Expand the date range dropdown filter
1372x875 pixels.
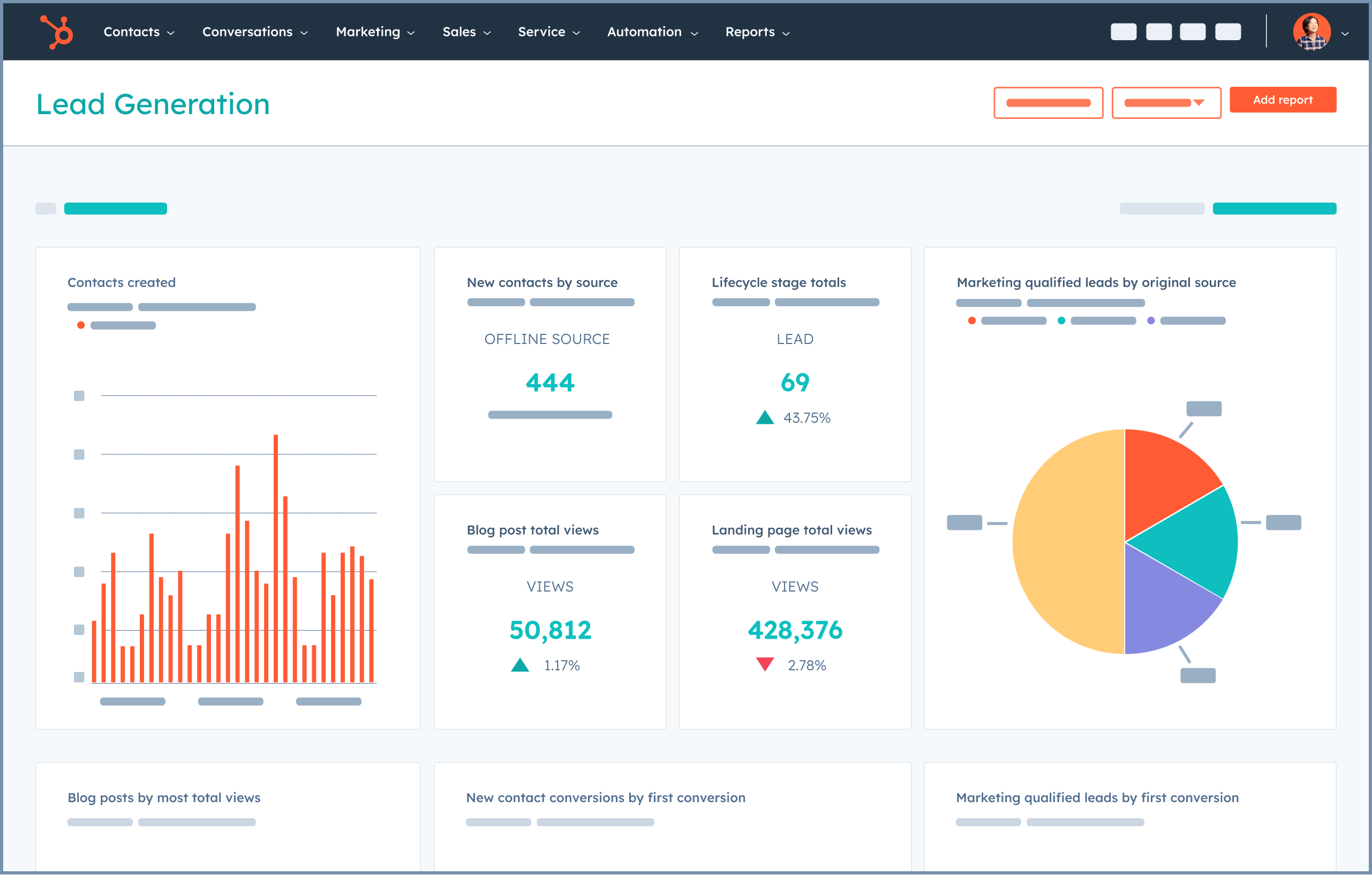coord(1166,101)
